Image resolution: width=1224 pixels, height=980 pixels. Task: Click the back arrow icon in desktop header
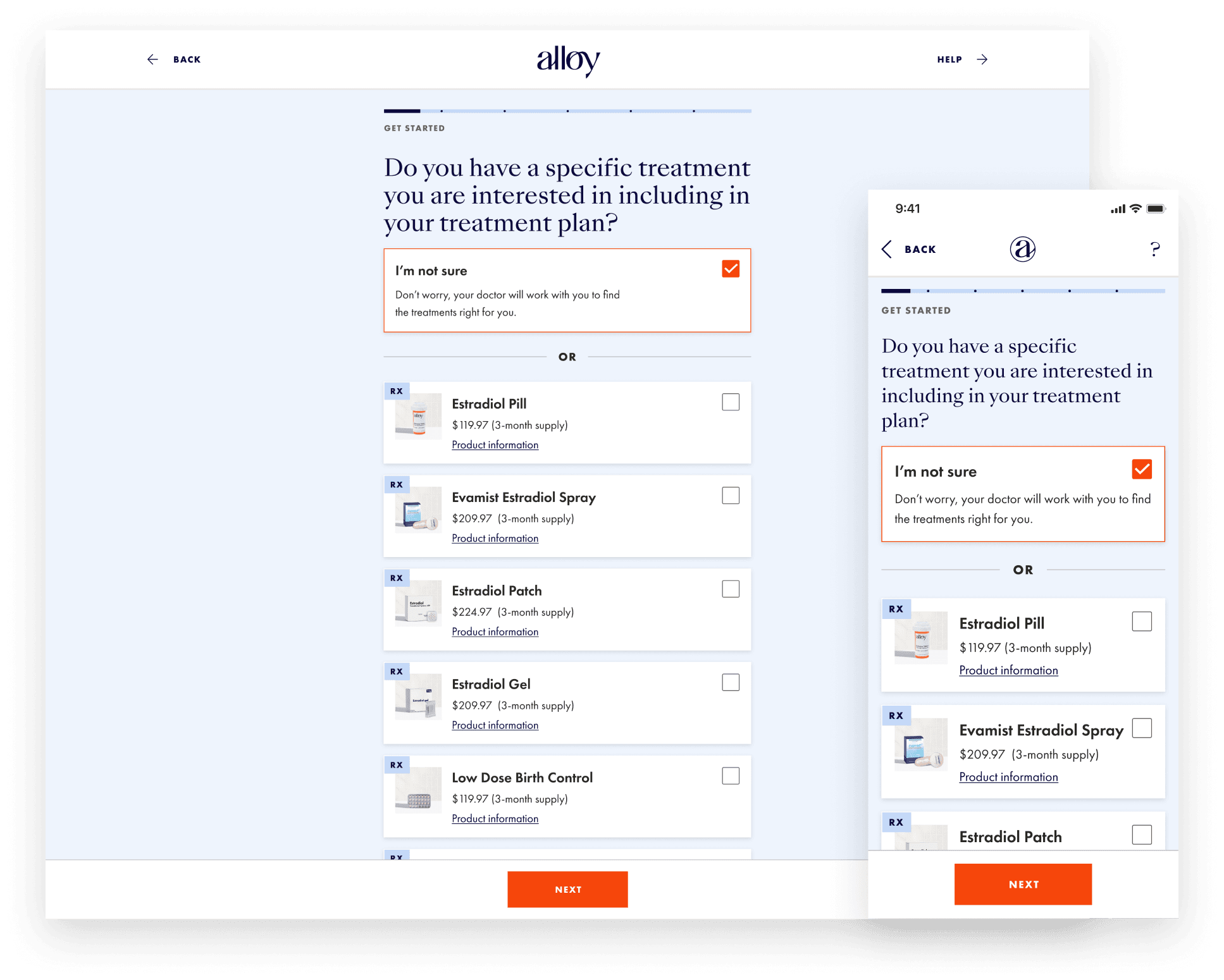click(152, 59)
